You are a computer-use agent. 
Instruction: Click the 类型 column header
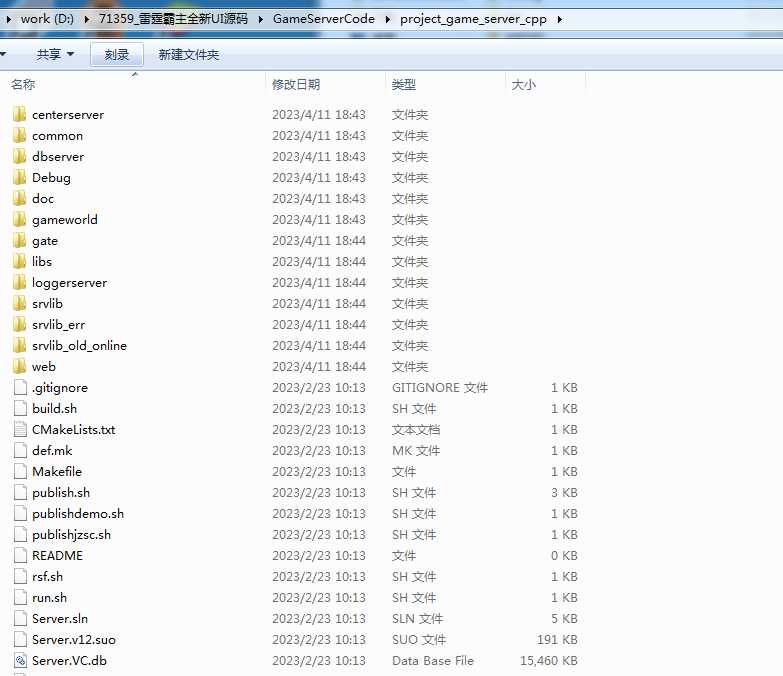point(404,85)
